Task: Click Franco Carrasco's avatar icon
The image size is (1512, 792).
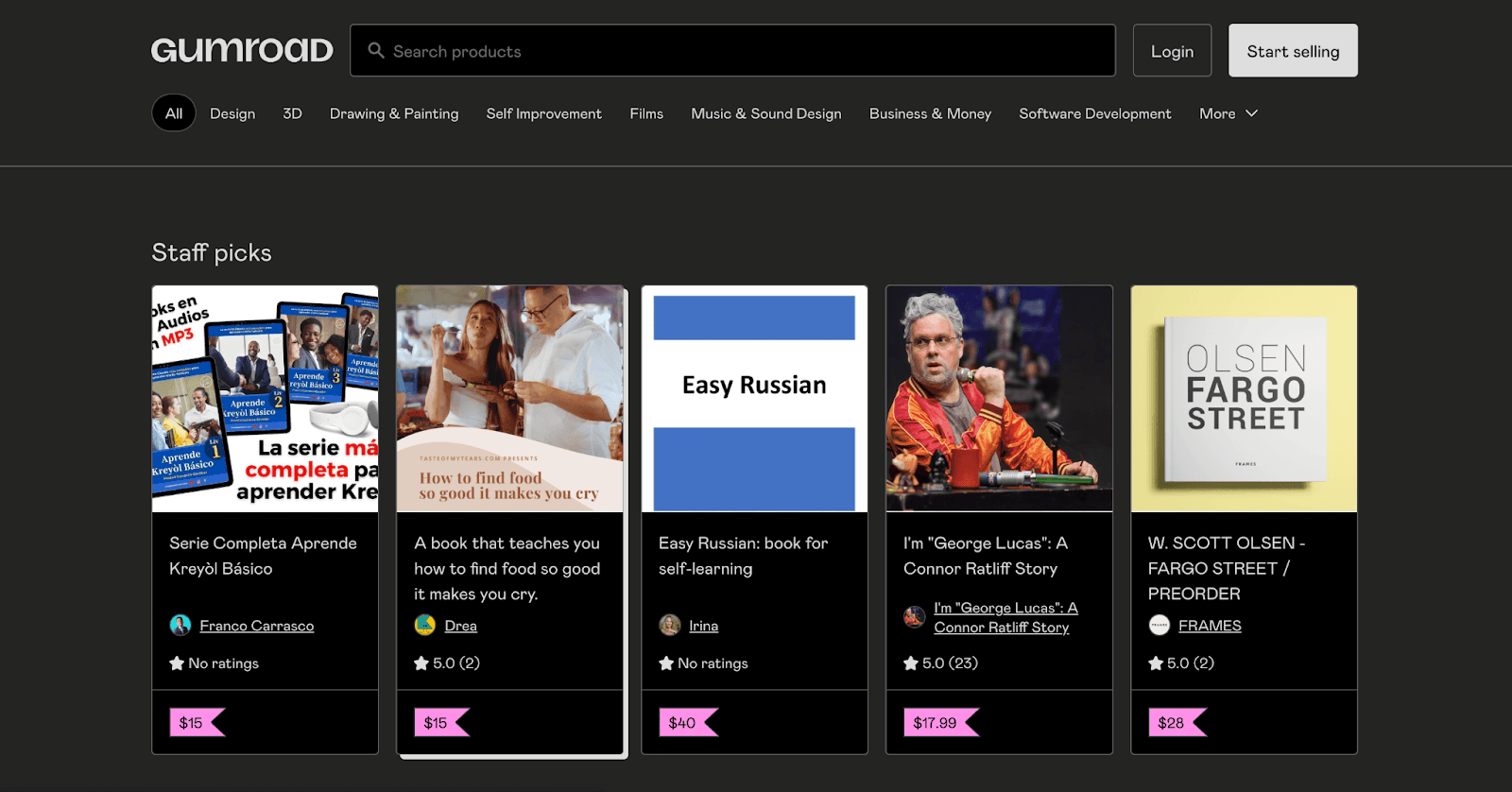Action: click(x=180, y=625)
